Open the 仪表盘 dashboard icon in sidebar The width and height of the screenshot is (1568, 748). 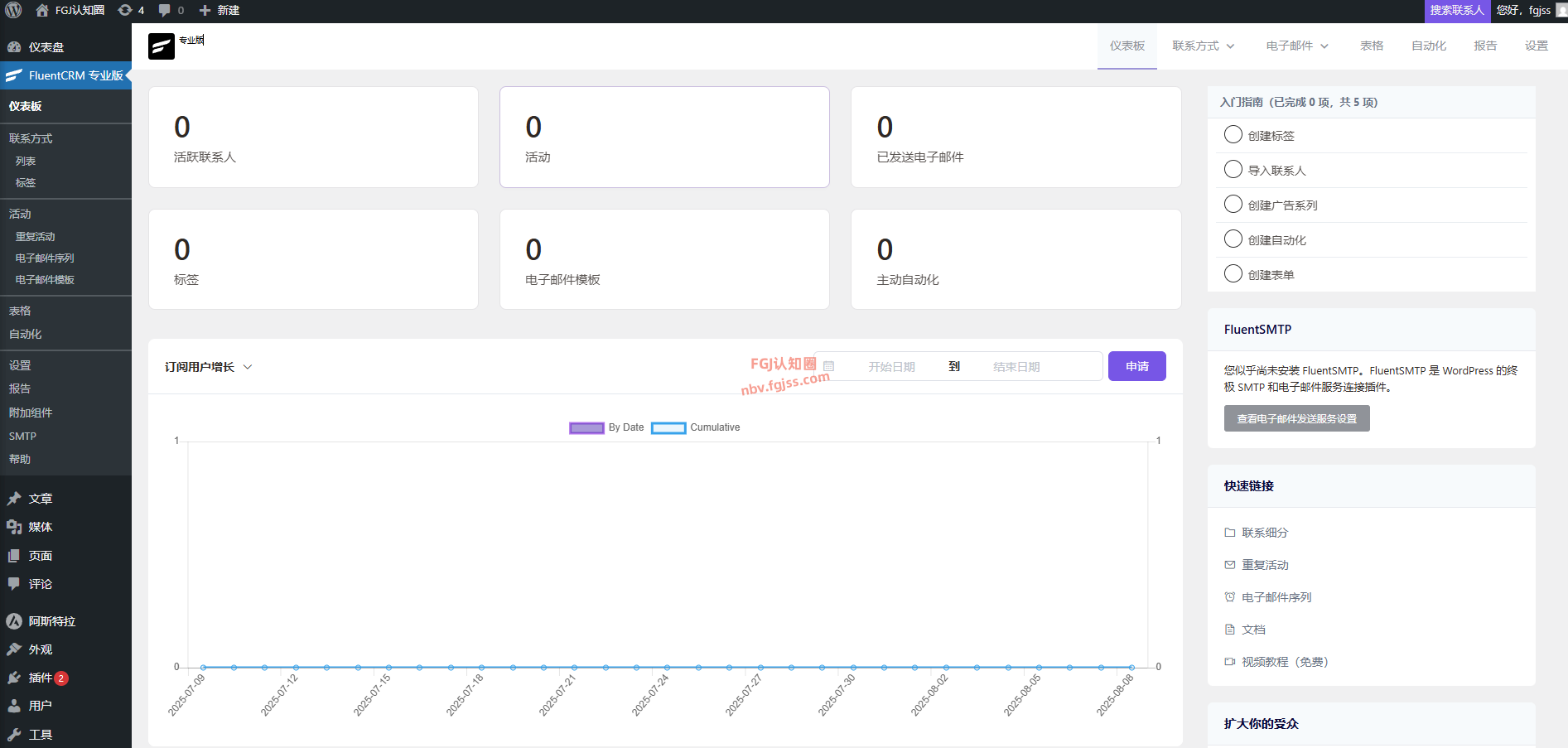(x=14, y=47)
